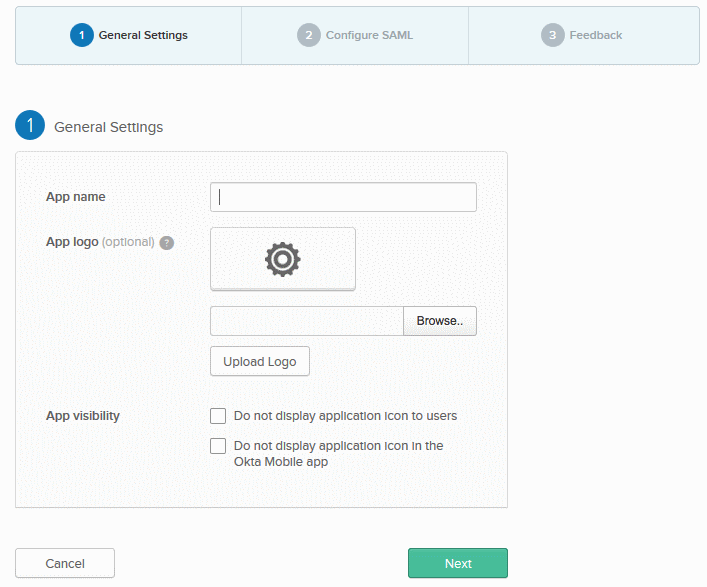Screen dimensions: 707x587
Task: Switch to the Feedback step tab
Action: (583, 35)
